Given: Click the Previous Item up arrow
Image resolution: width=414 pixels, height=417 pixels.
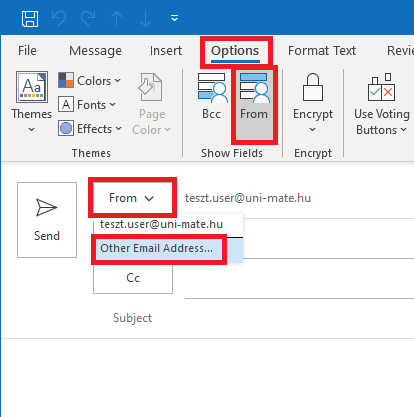Looking at the screenshot, I should 117,19.
